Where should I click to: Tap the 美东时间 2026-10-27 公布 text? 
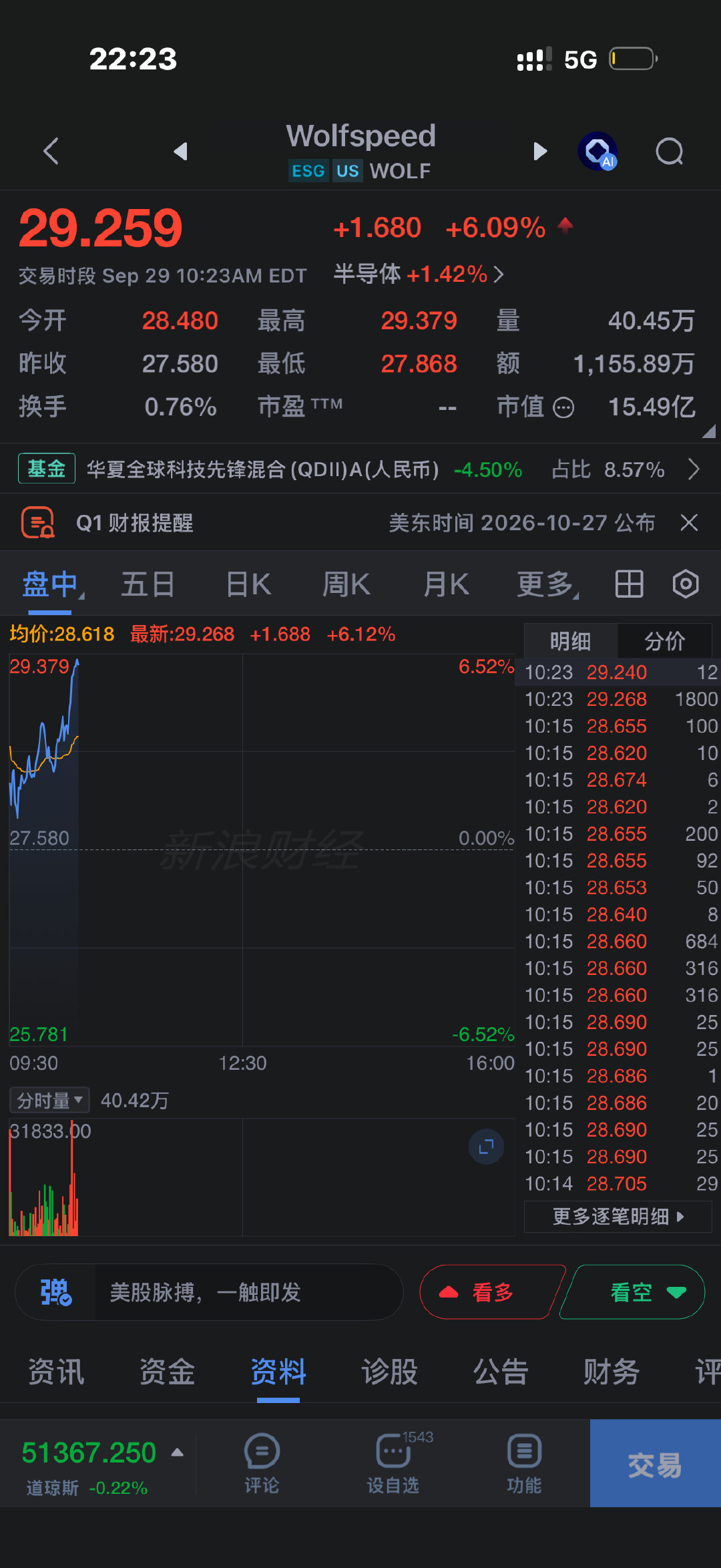522,522
